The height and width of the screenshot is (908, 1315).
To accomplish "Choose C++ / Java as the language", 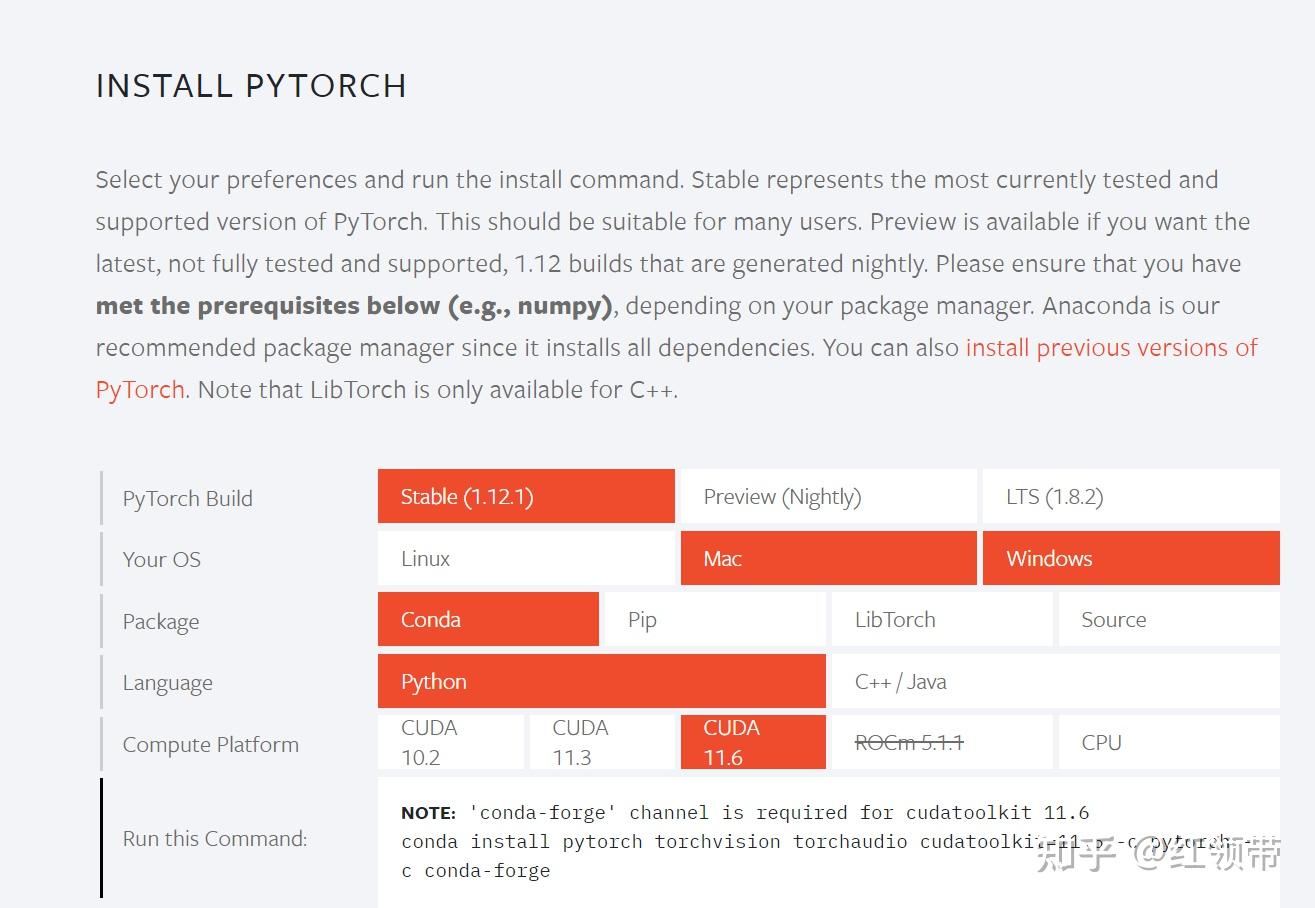I will click(1054, 681).
